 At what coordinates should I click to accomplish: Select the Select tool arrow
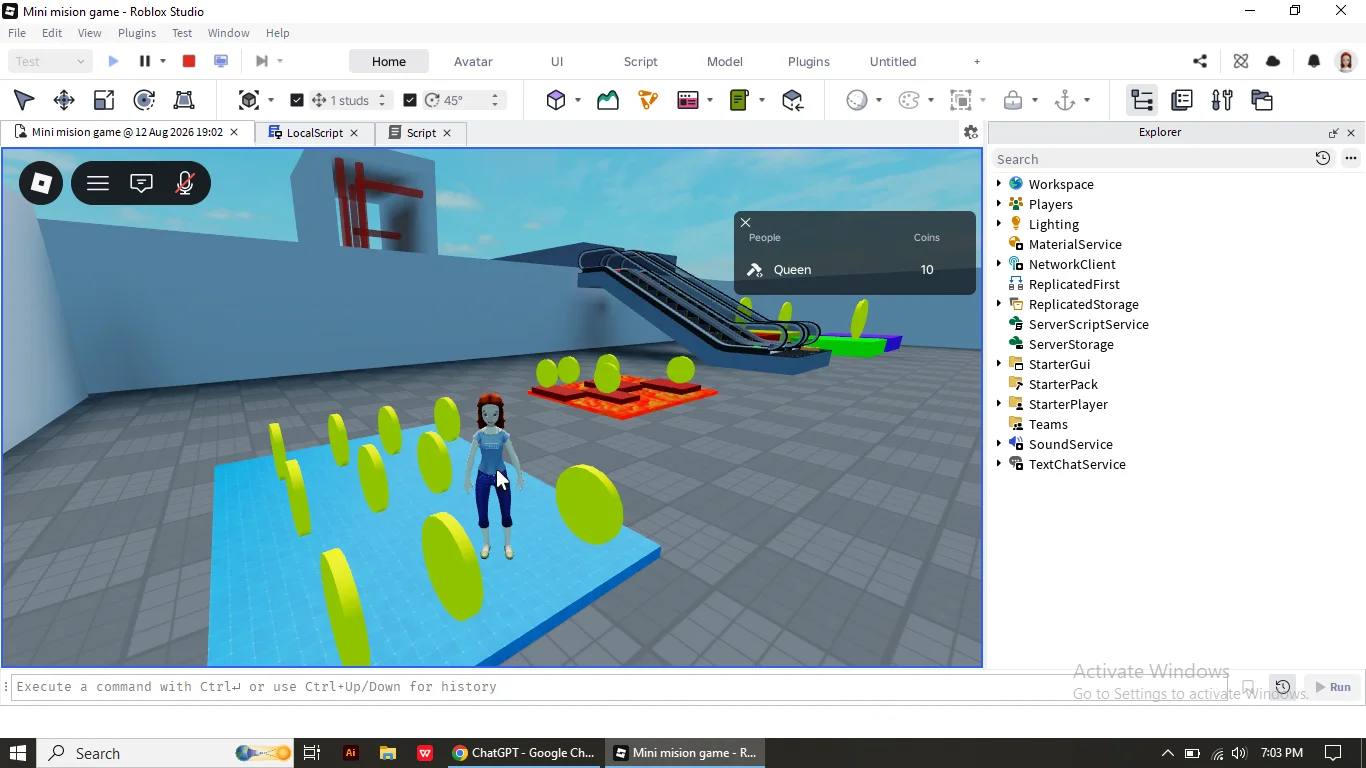click(24, 100)
